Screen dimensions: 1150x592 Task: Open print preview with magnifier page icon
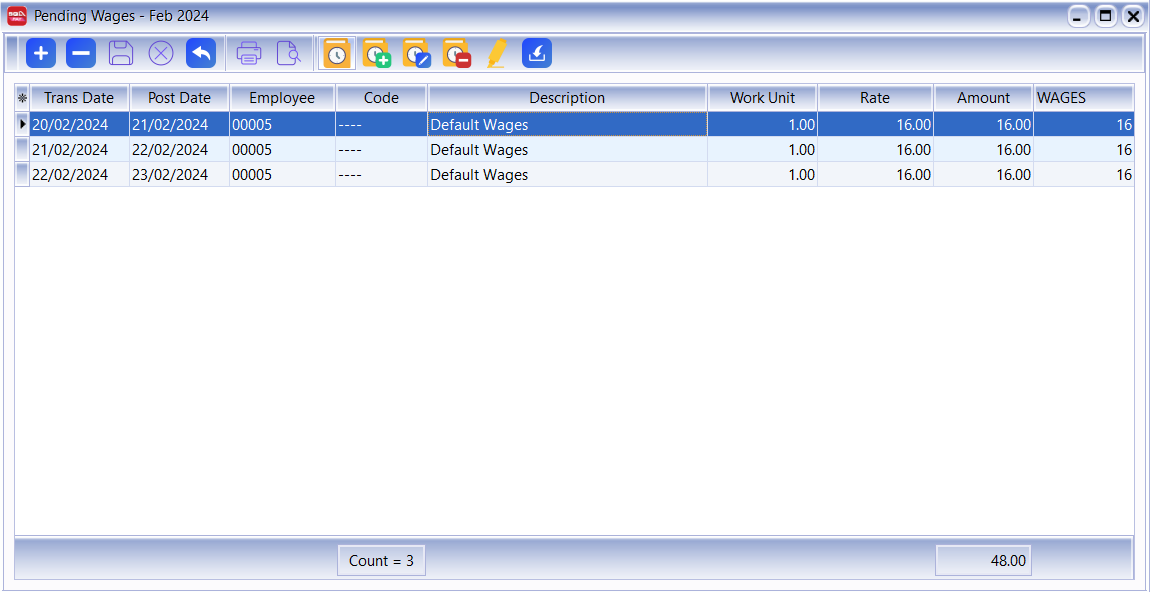point(288,54)
